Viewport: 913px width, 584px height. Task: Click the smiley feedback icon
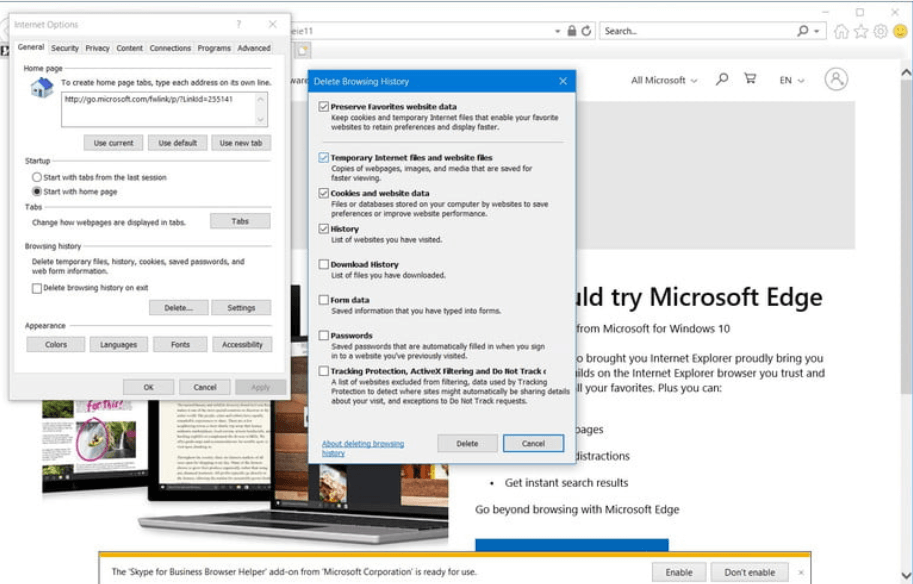(x=900, y=31)
